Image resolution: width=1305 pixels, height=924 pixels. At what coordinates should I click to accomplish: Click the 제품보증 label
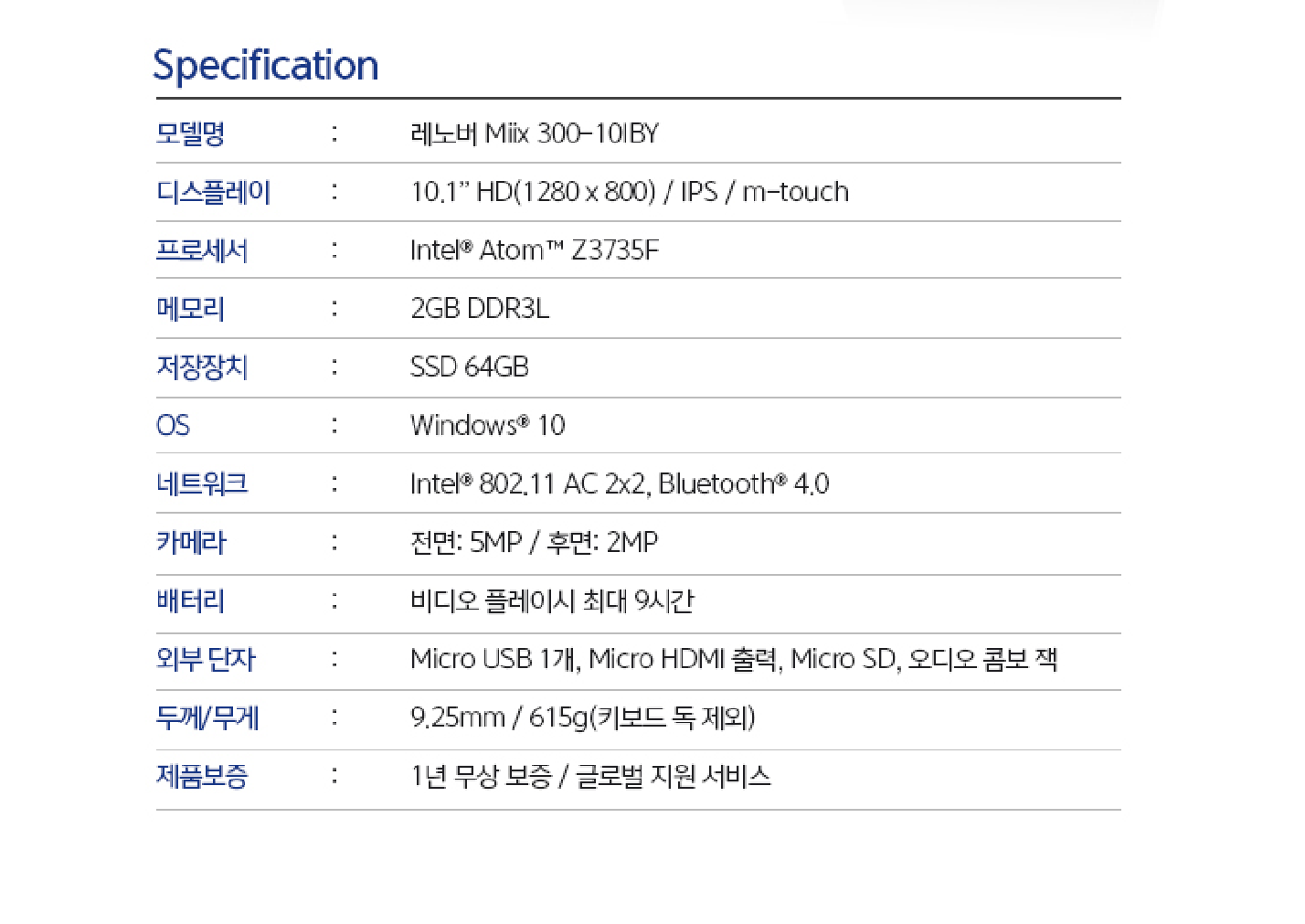click(202, 776)
